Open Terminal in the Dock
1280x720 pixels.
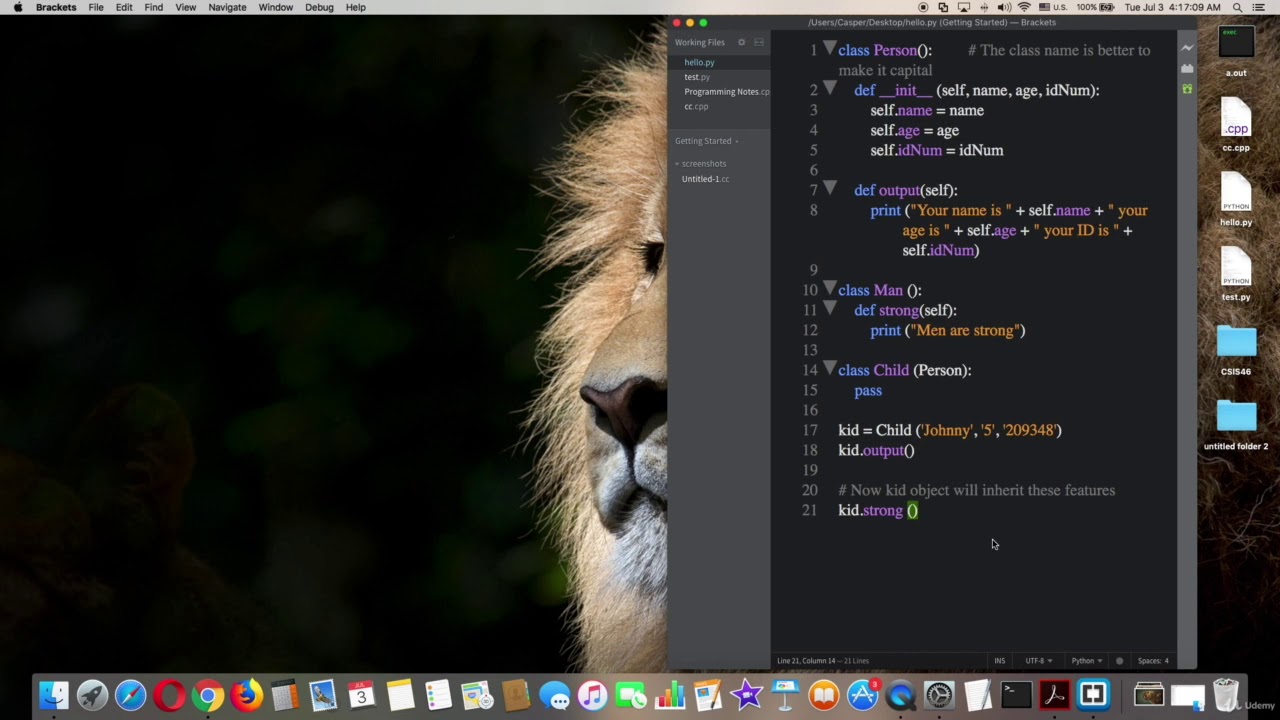point(1016,695)
